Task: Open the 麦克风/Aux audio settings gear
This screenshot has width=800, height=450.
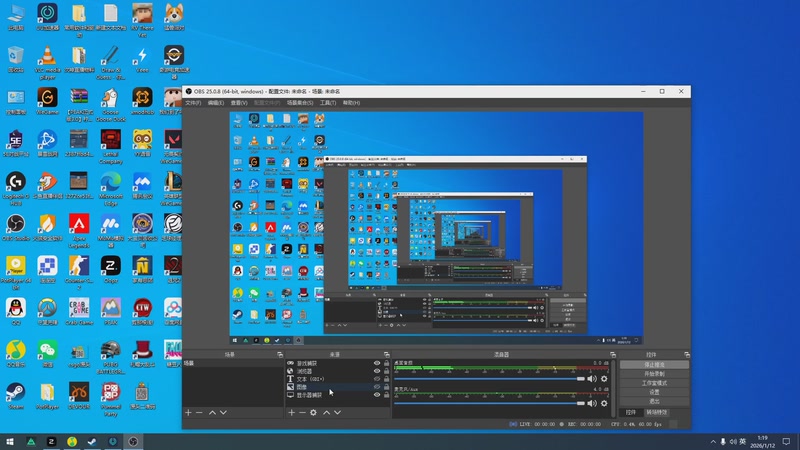Action: [x=604, y=403]
